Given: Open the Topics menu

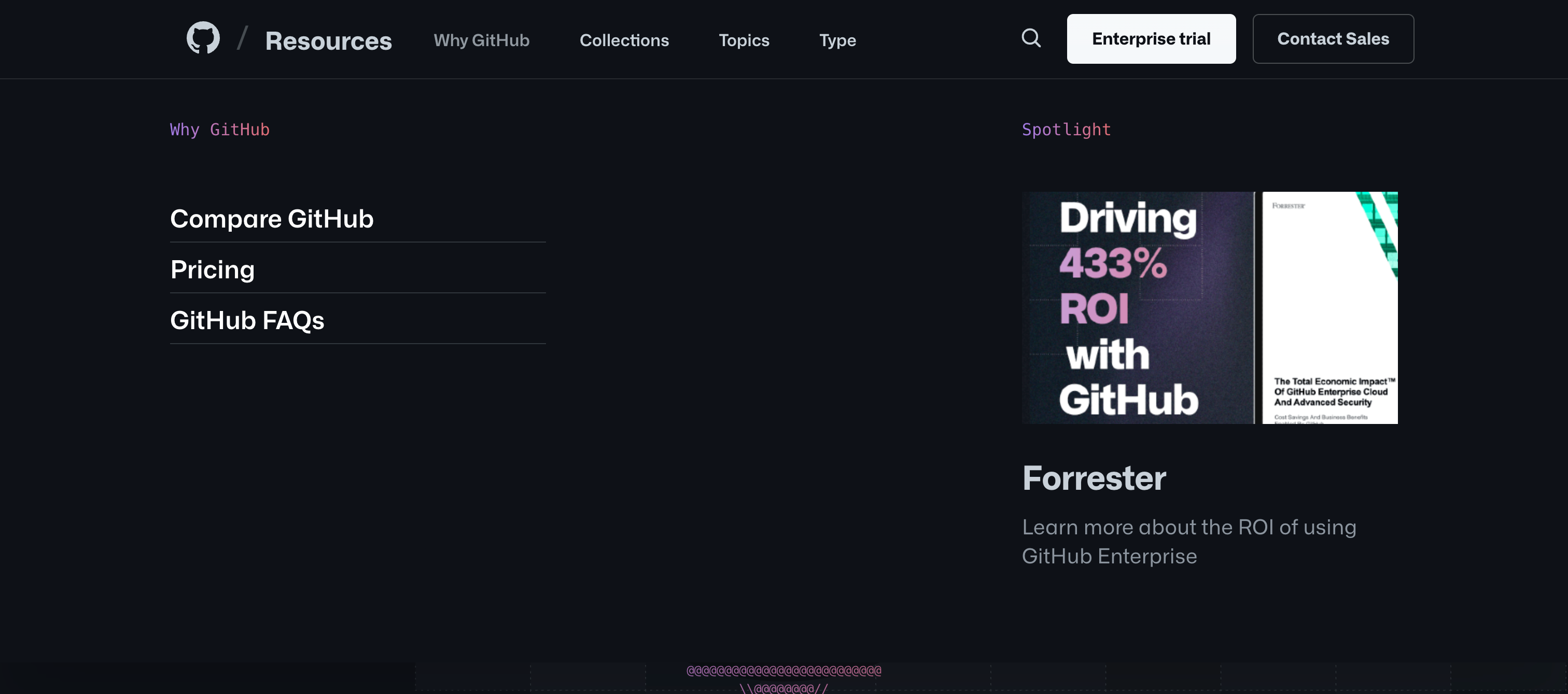Looking at the screenshot, I should pyautogui.click(x=744, y=40).
